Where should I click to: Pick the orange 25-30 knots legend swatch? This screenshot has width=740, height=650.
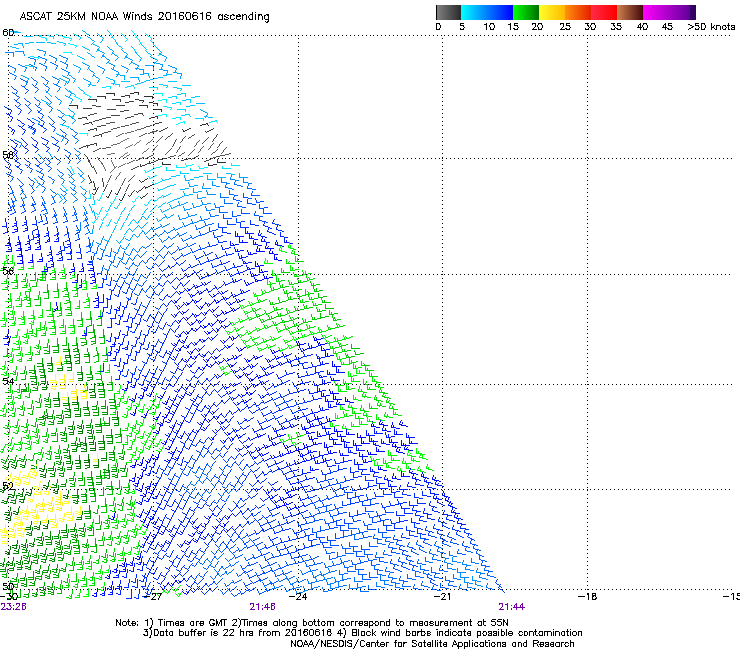[578, 12]
